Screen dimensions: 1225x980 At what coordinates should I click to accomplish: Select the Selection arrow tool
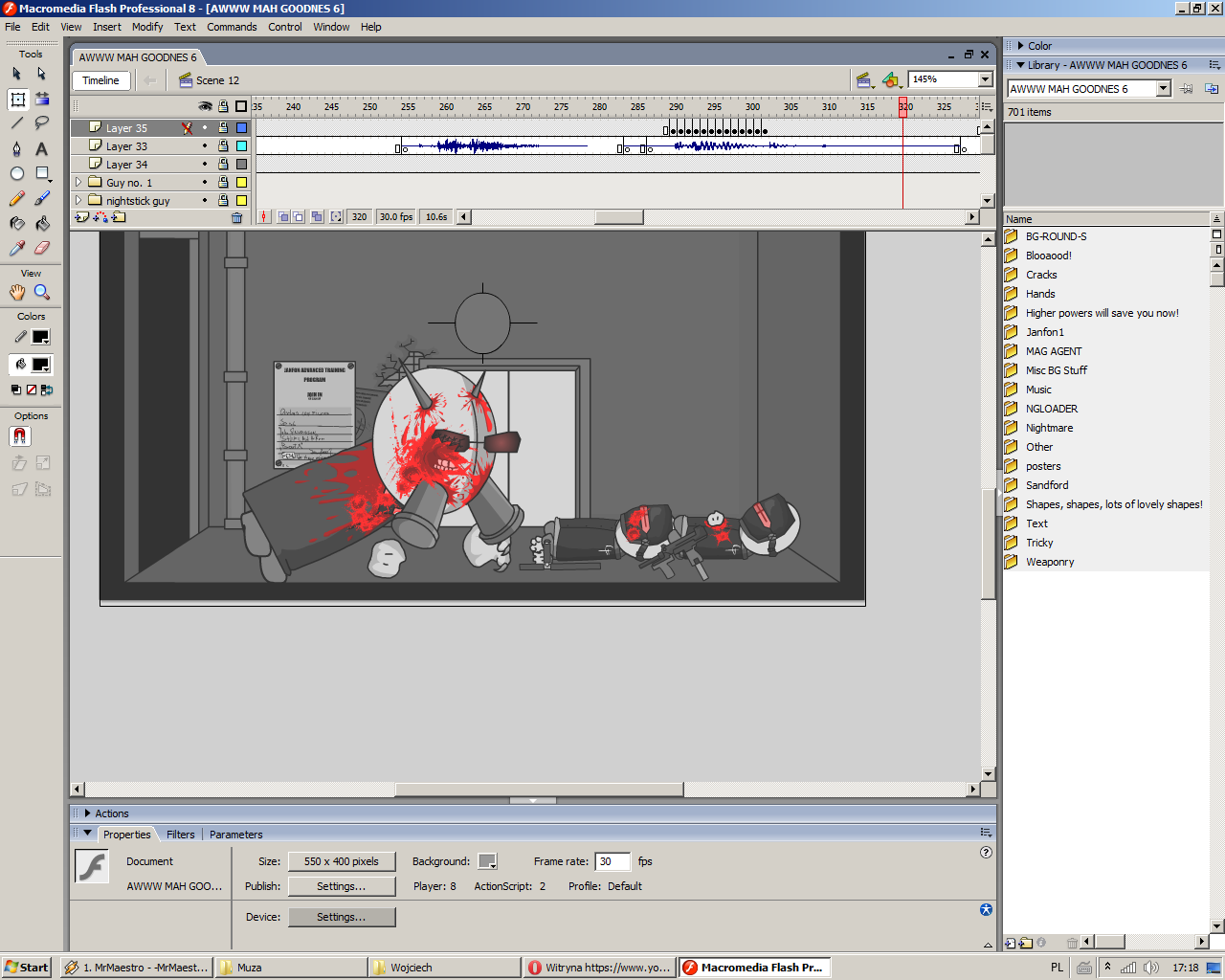click(17, 74)
